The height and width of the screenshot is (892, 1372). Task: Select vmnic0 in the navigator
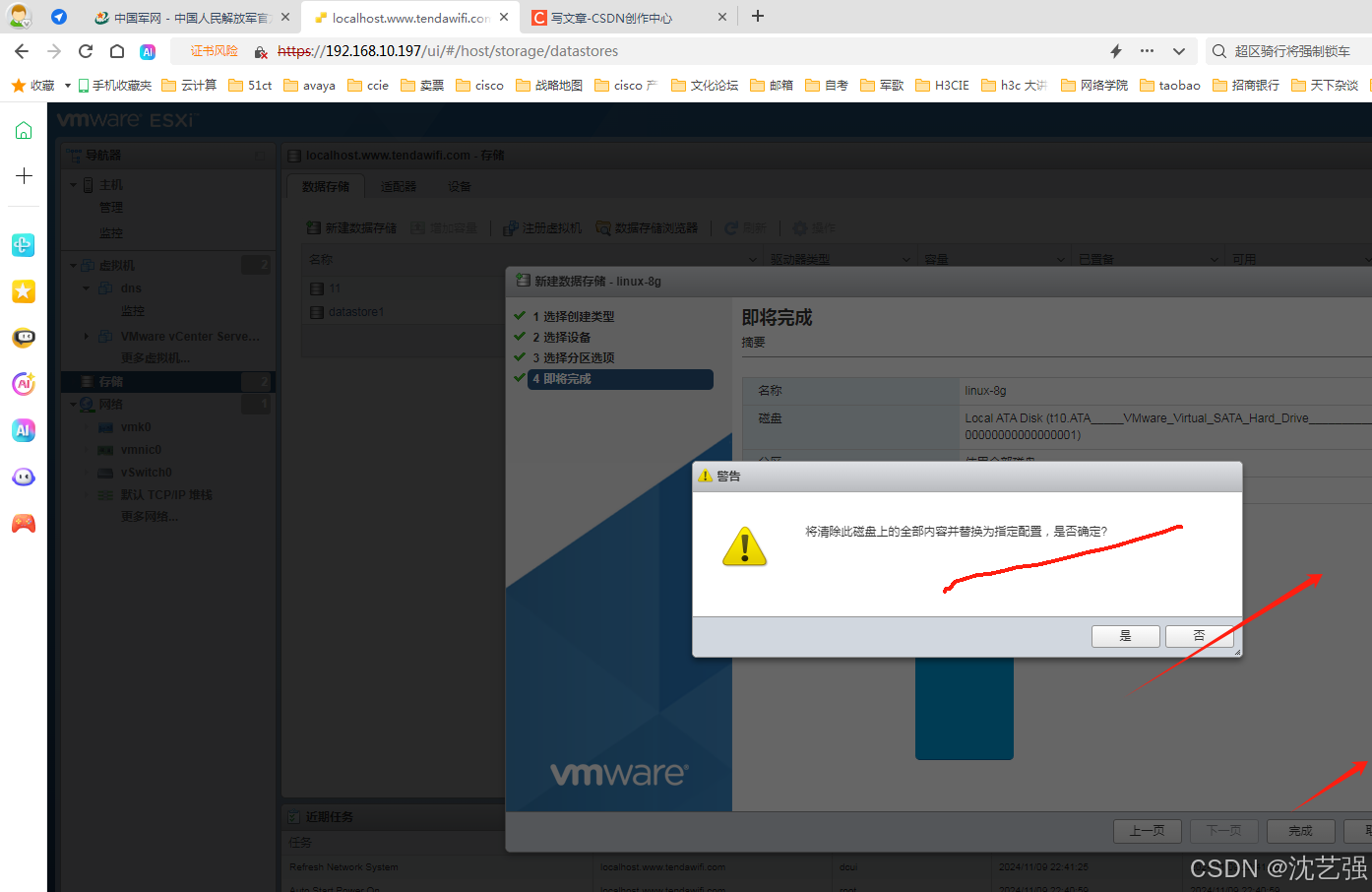141,450
